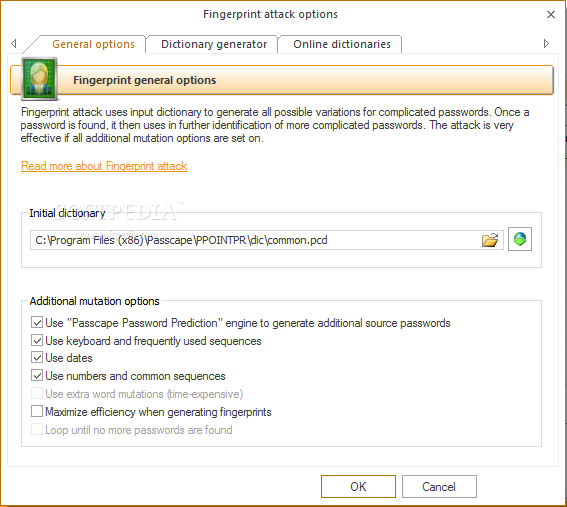567x507 pixels.
Task: Close the Fingerprint attack options dialog
Action: pyautogui.click(x=550, y=14)
